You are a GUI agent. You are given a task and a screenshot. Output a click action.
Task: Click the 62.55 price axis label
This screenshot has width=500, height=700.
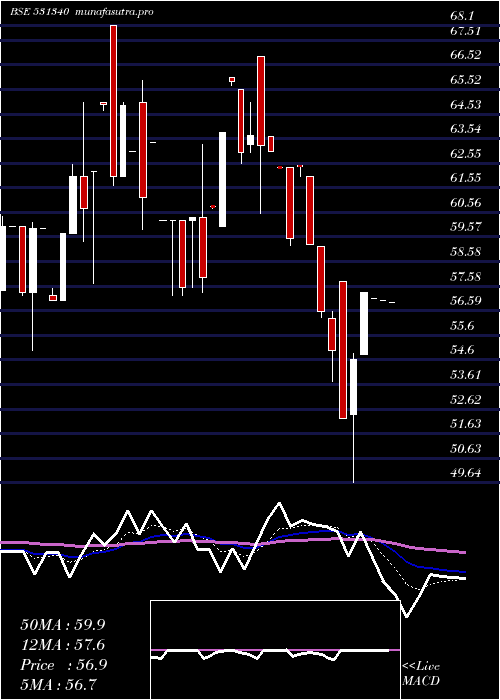tap(466, 154)
